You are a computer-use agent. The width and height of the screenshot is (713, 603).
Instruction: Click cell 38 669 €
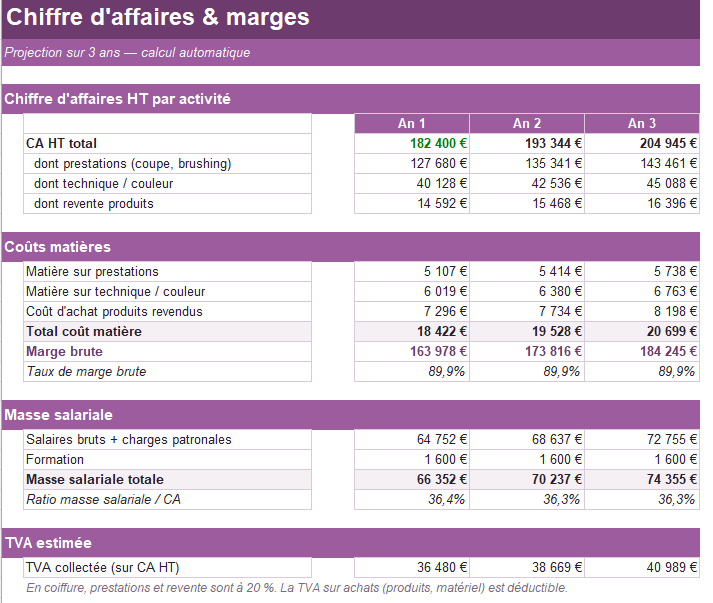pyautogui.click(x=527, y=568)
